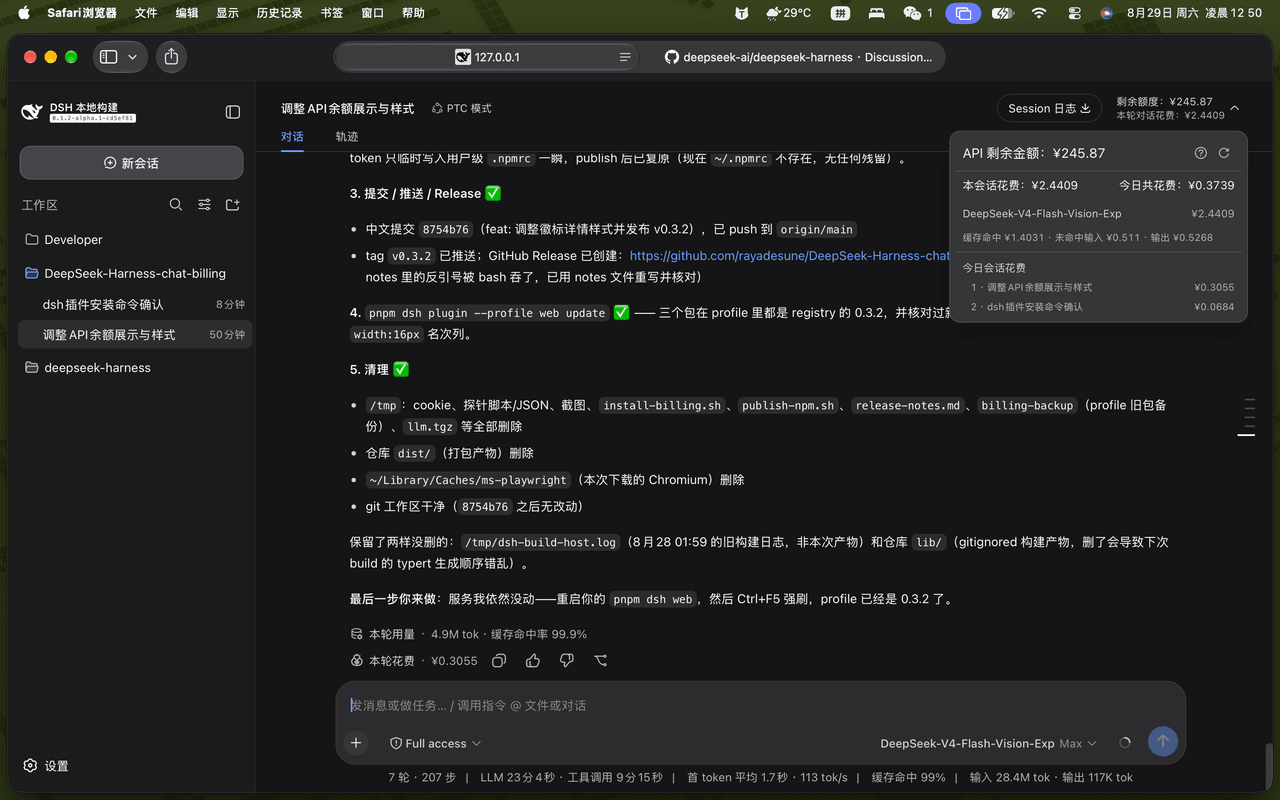Click the help icon in balance popup

coord(1201,153)
